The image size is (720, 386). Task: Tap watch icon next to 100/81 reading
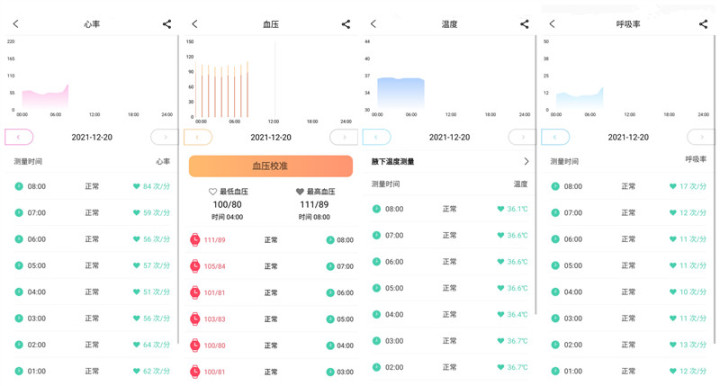click(195, 372)
